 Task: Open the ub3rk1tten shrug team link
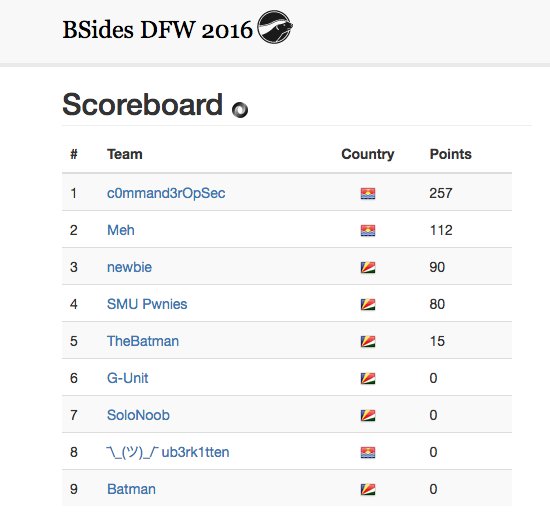tap(168, 452)
